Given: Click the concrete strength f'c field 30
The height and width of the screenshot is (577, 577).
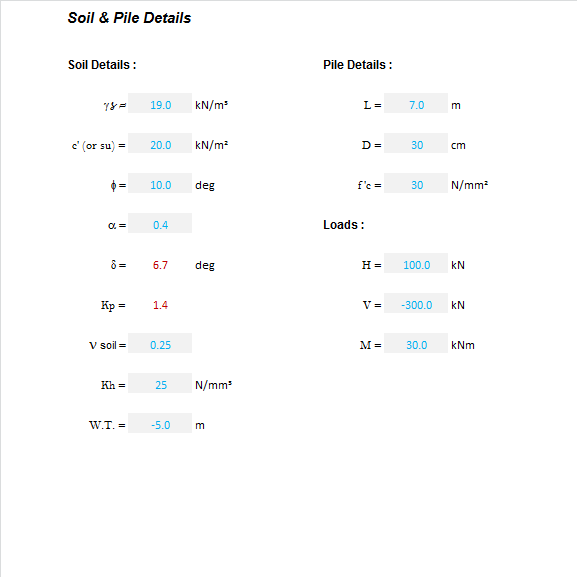Looking at the screenshot, I should 416,183.
